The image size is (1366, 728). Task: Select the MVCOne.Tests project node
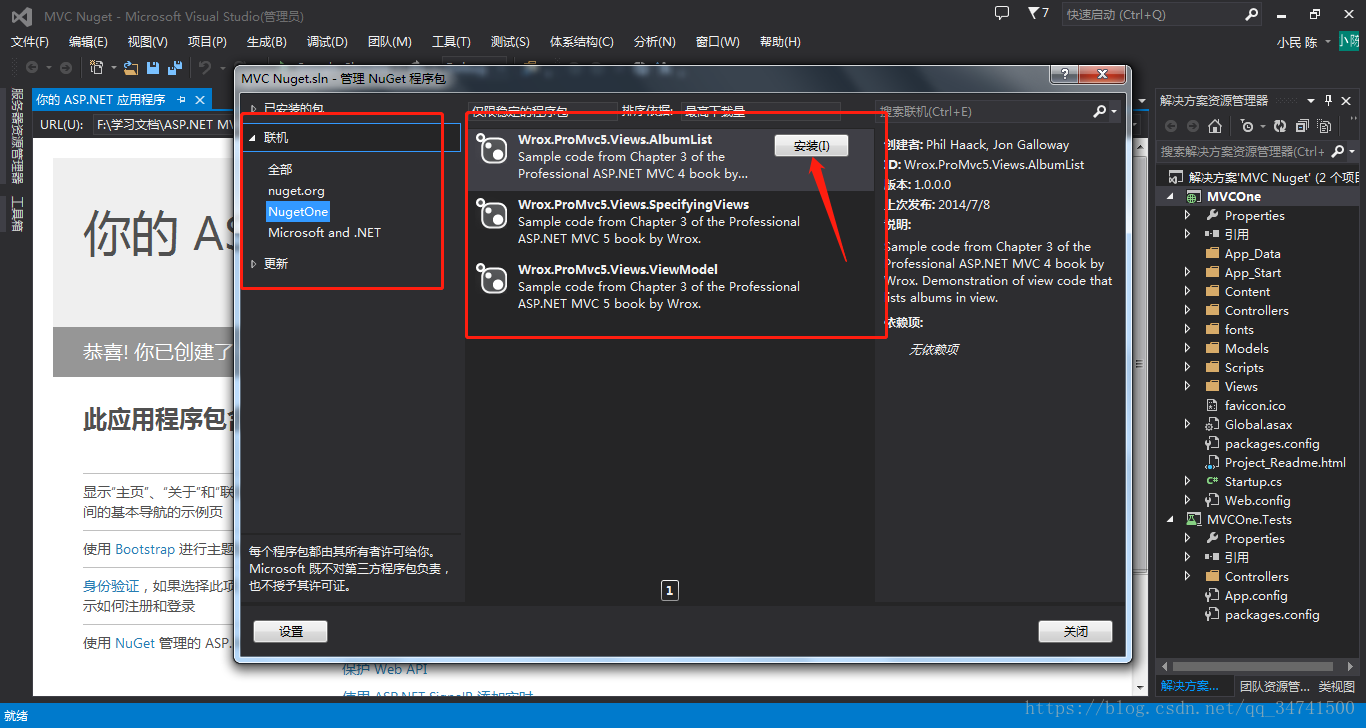[x=1249, y=520]
